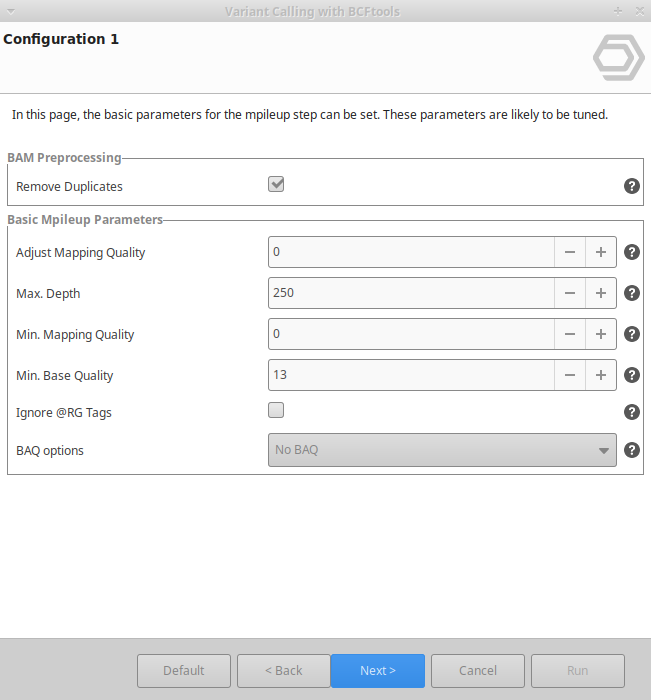Open help for Remove Duplicates
The height and width of the screenshot is (700, 651).
(631, 186)
